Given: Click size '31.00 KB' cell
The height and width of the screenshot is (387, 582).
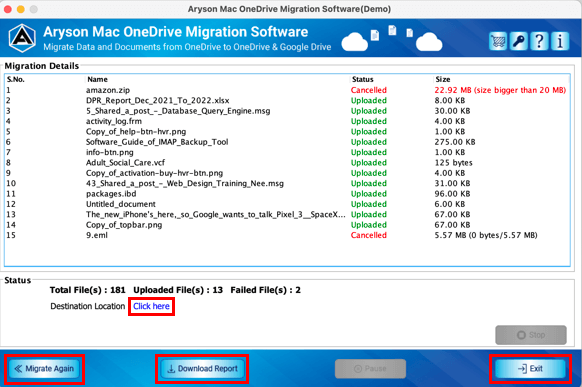Looking at the screenshot, I should (x=452, y=184).
